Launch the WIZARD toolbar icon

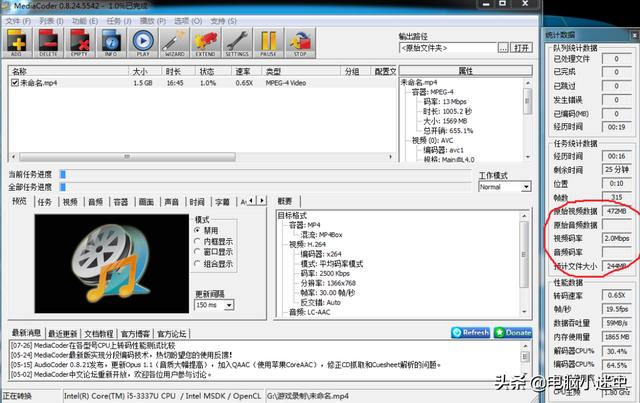click(x=174, y=42)
